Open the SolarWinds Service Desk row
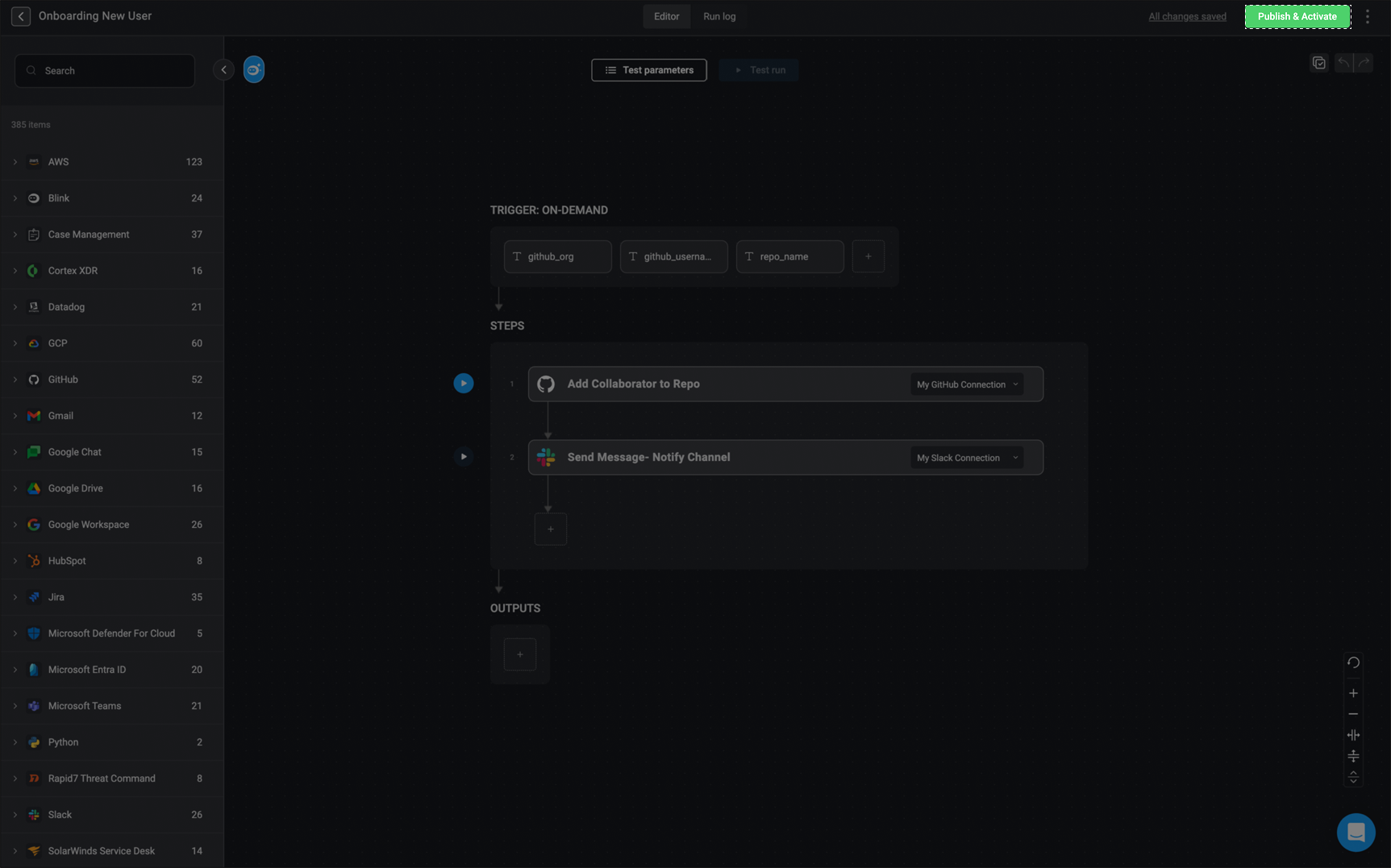1391x868 pixels. 112,851
